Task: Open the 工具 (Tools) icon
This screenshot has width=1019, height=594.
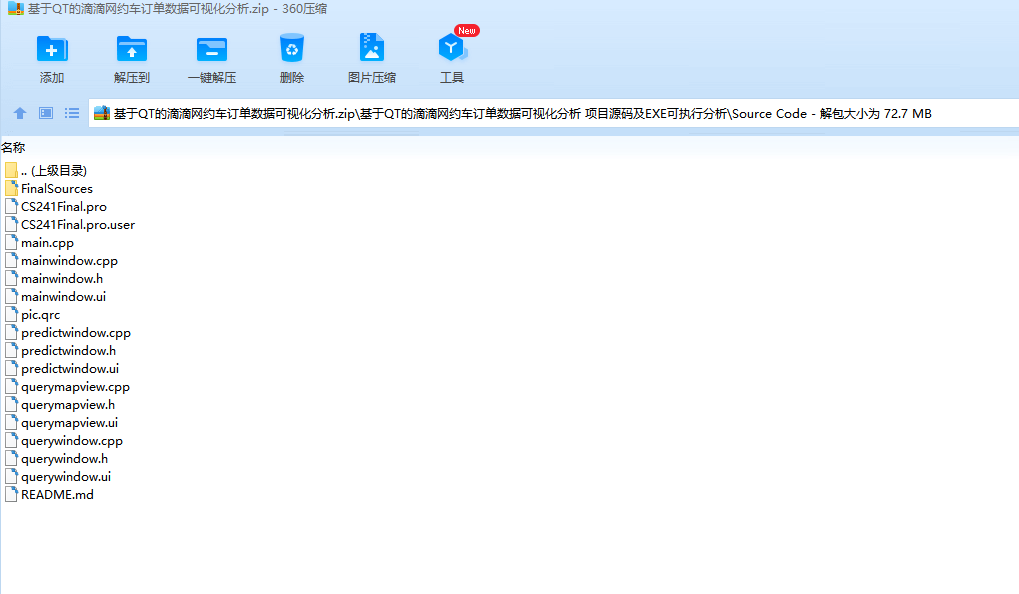Action: (x=452, y=49)
